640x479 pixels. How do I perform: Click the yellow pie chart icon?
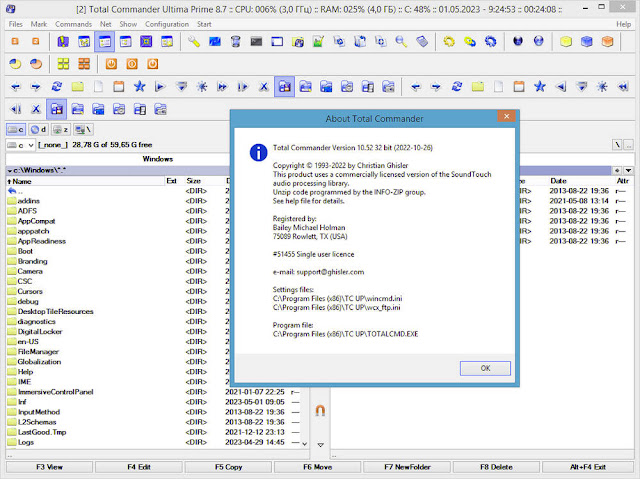coord(15,64)
